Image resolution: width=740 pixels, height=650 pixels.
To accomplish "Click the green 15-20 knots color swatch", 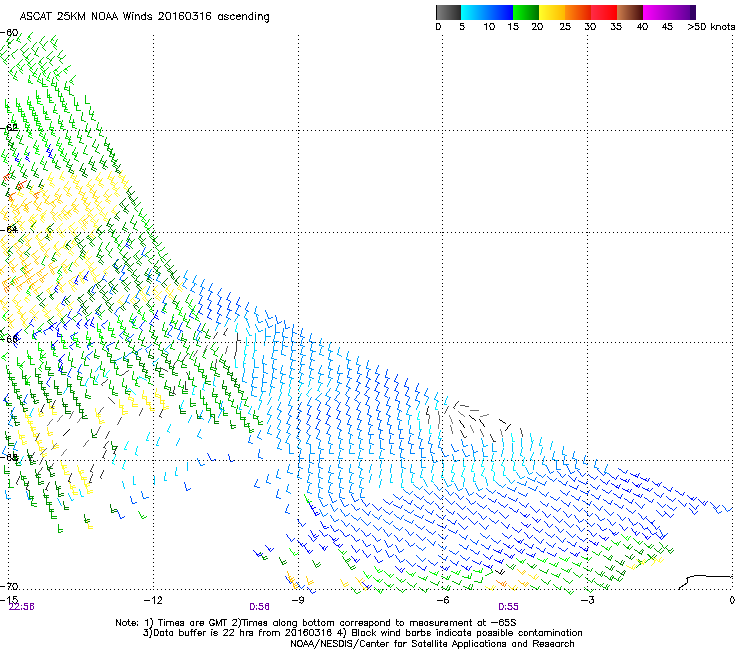I will (x=526, y=12).
